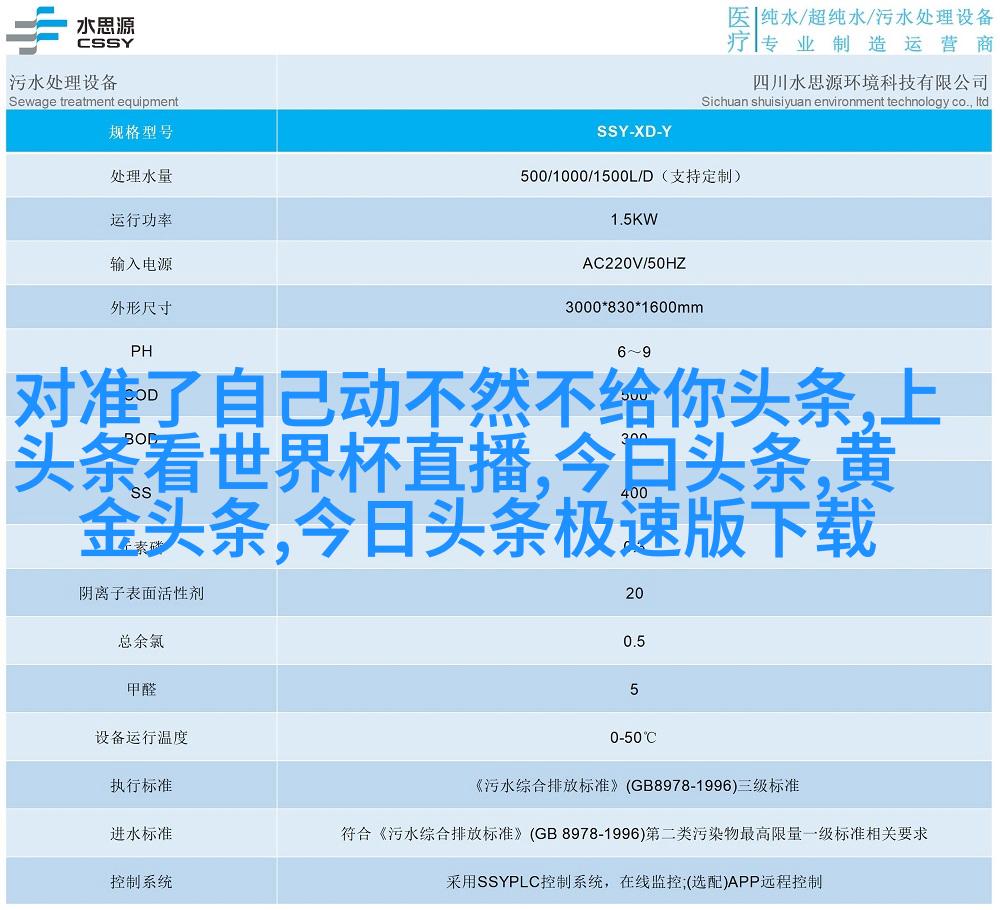Click the 执行标准 row label

(x=141, y=786)
